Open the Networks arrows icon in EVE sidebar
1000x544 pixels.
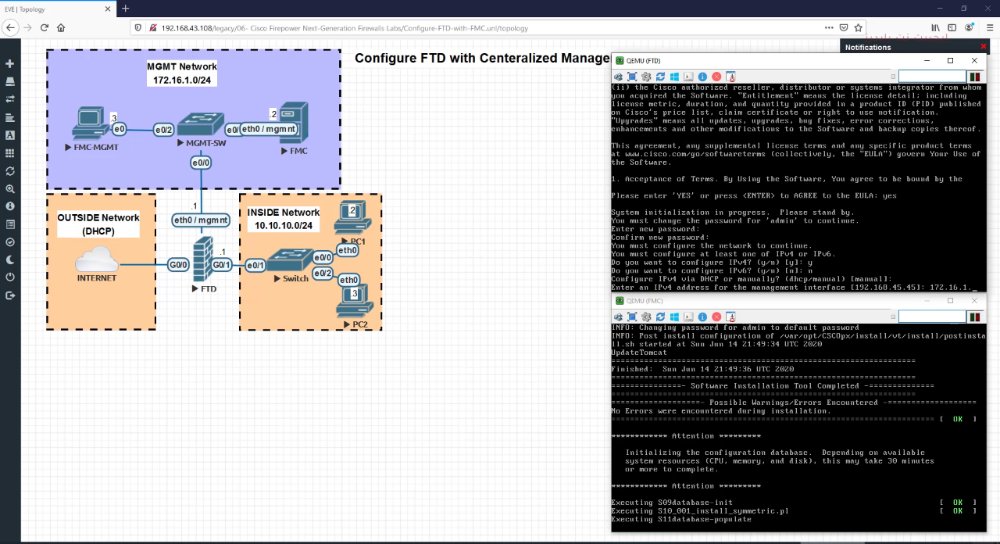10,99
